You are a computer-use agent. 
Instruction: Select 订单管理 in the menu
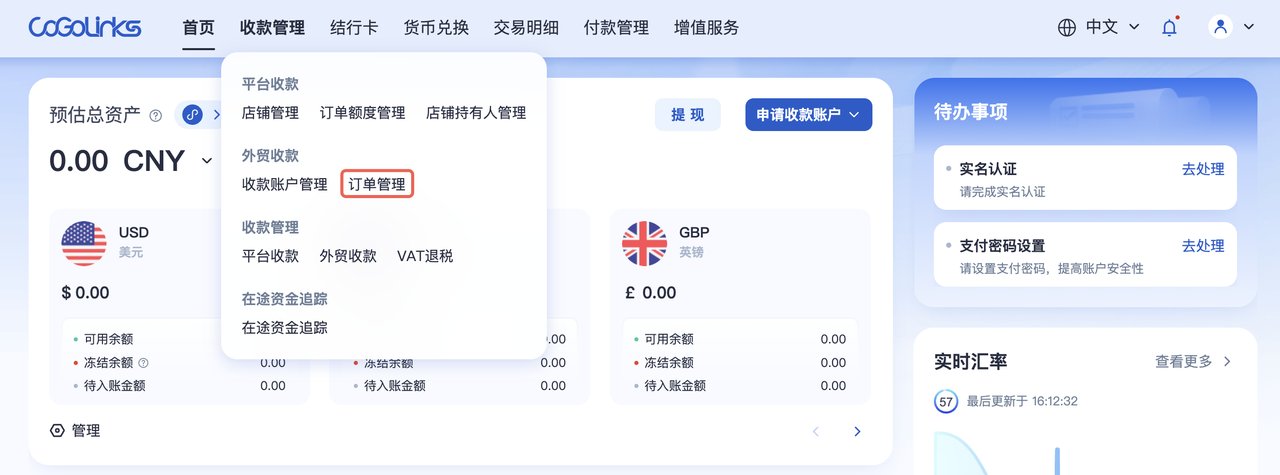coord(377,184)
